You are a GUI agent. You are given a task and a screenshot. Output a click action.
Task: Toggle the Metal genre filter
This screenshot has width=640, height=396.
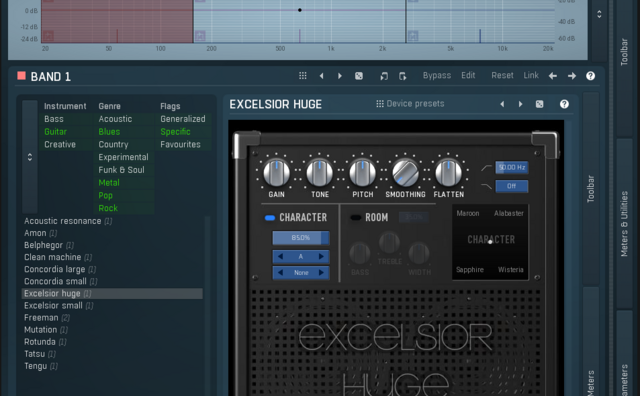coord(109,182)
